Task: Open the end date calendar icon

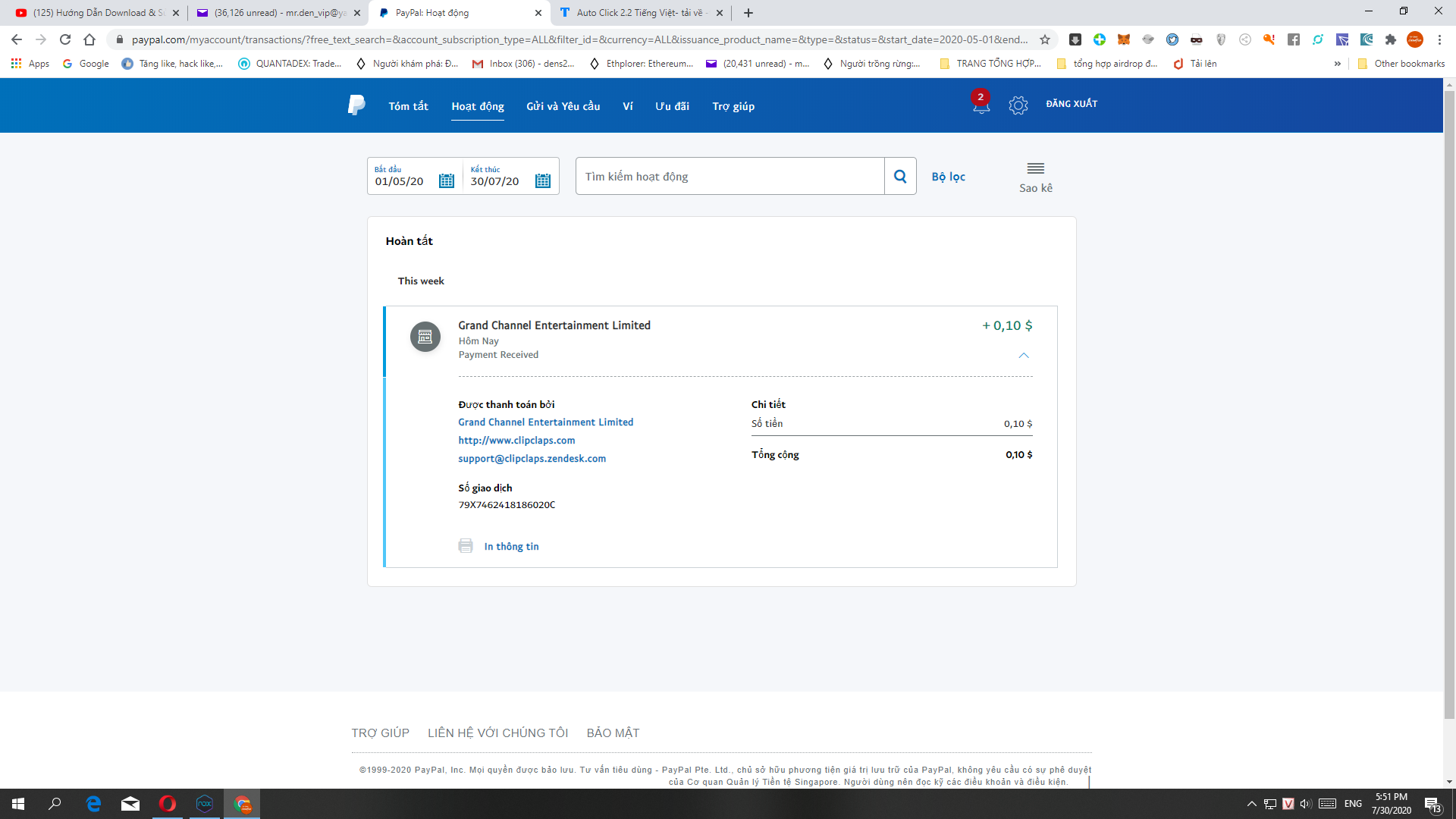Action: (542, 180)
